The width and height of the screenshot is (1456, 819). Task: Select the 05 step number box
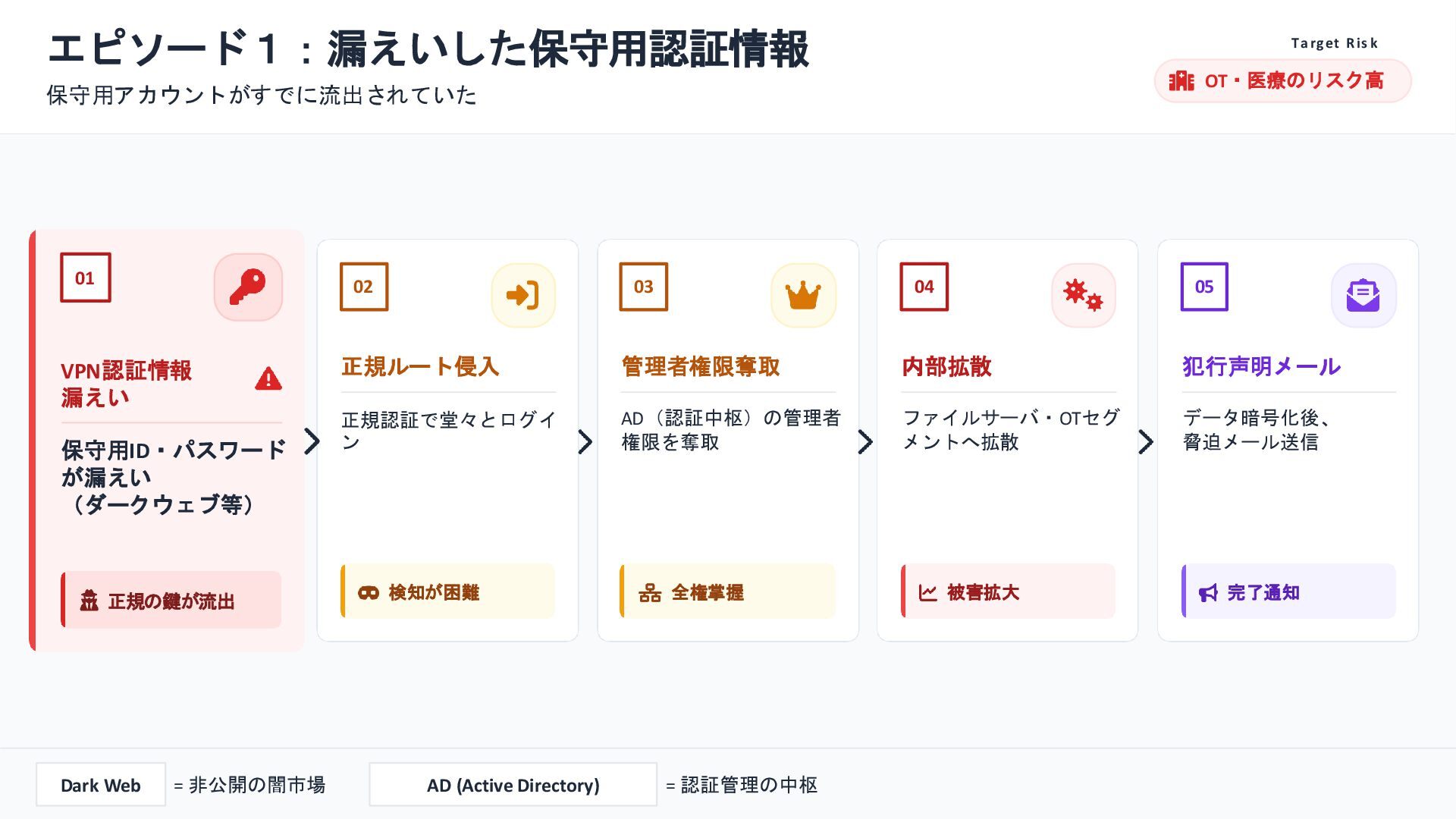pos(1204,287)
